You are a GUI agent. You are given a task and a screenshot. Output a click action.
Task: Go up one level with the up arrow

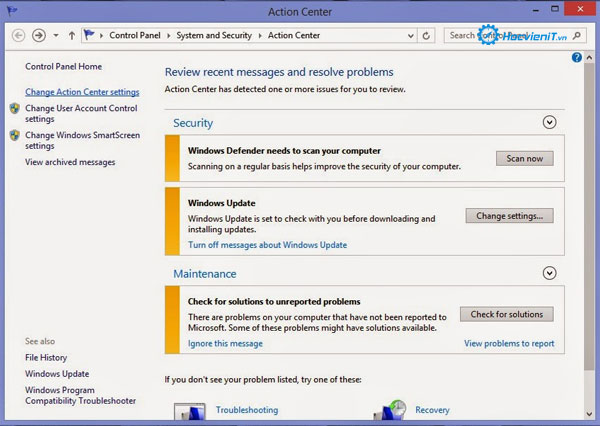click(72, 36)
